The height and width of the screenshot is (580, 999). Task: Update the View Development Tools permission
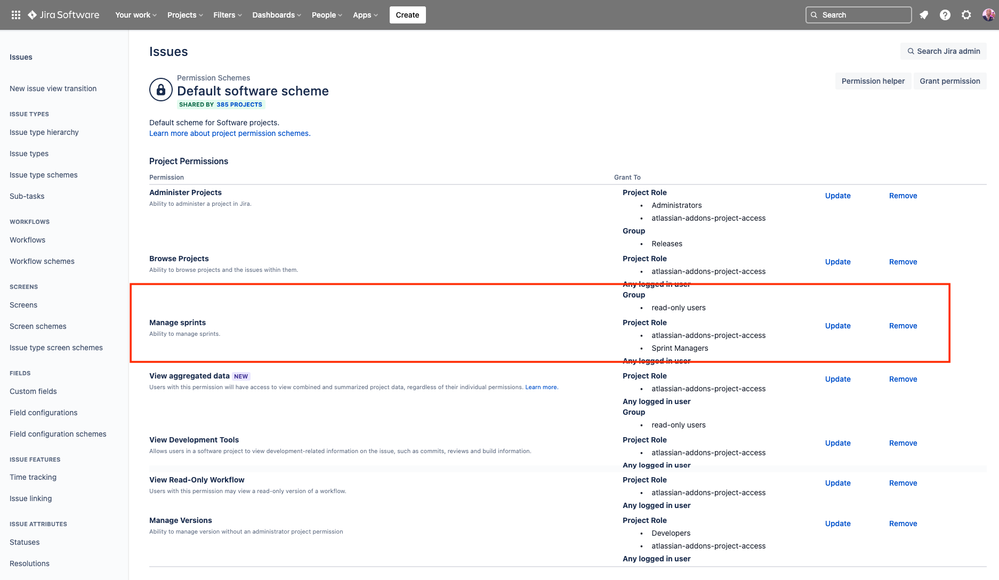837,443
